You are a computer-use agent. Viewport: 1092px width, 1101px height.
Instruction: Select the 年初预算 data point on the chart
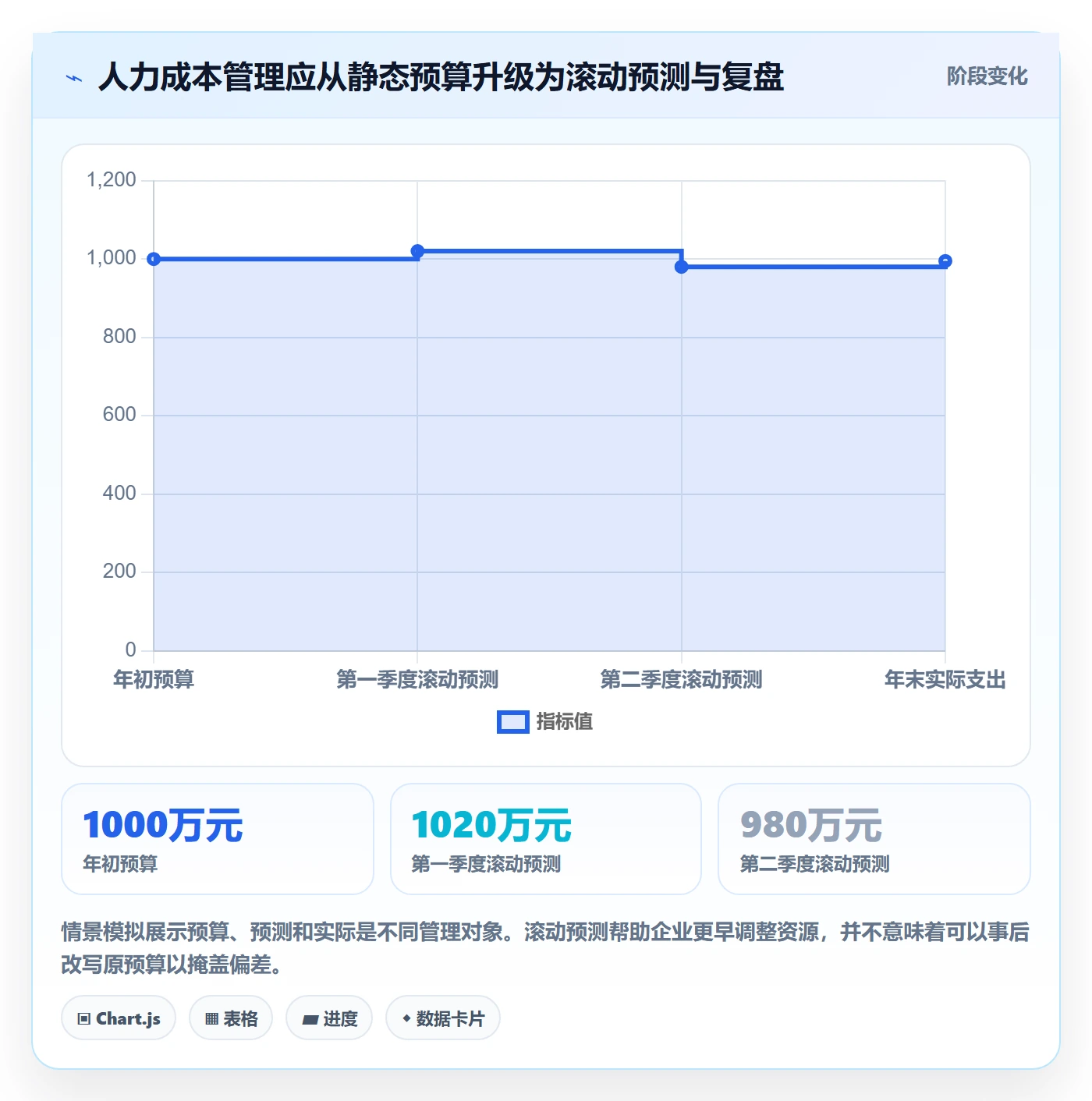coord(154,259)
